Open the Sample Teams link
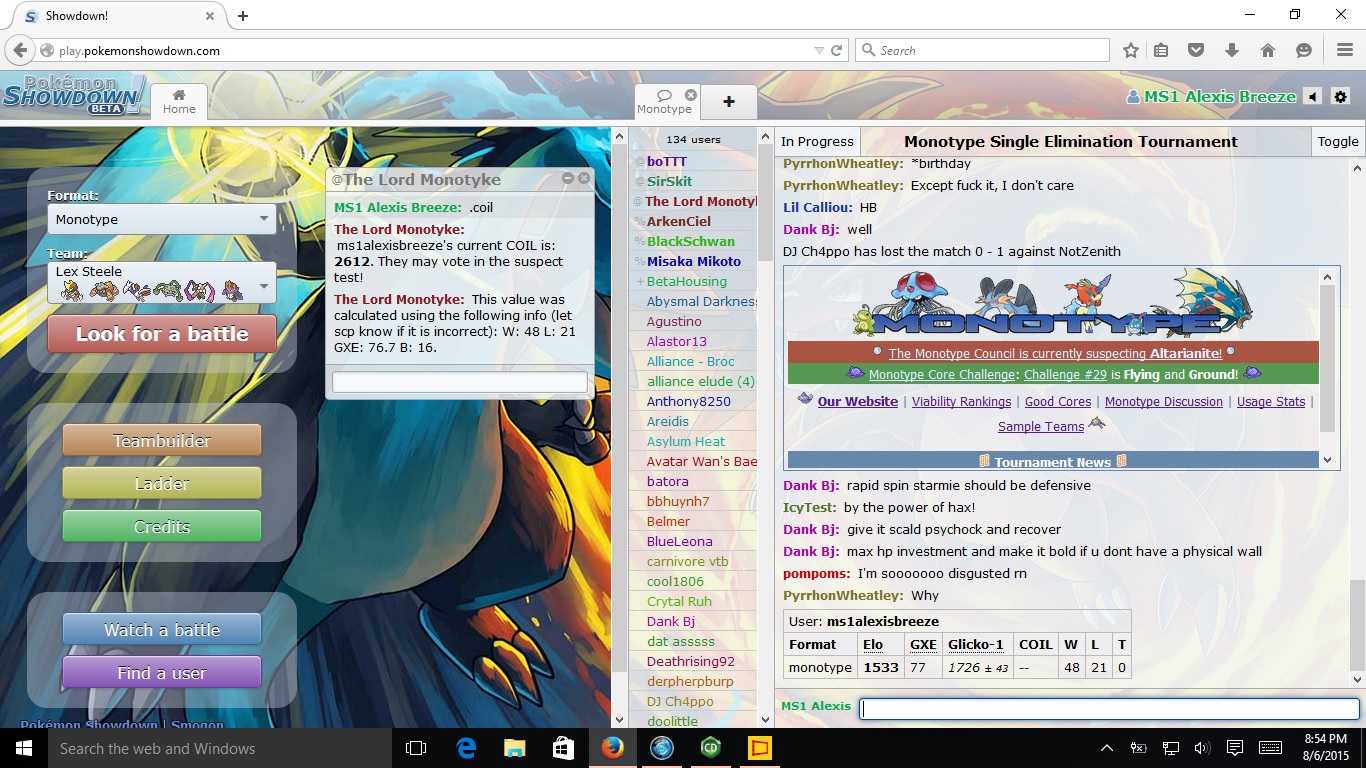Image resolution: width=1366 pixels, height=768 pixels. [1041, 427]
